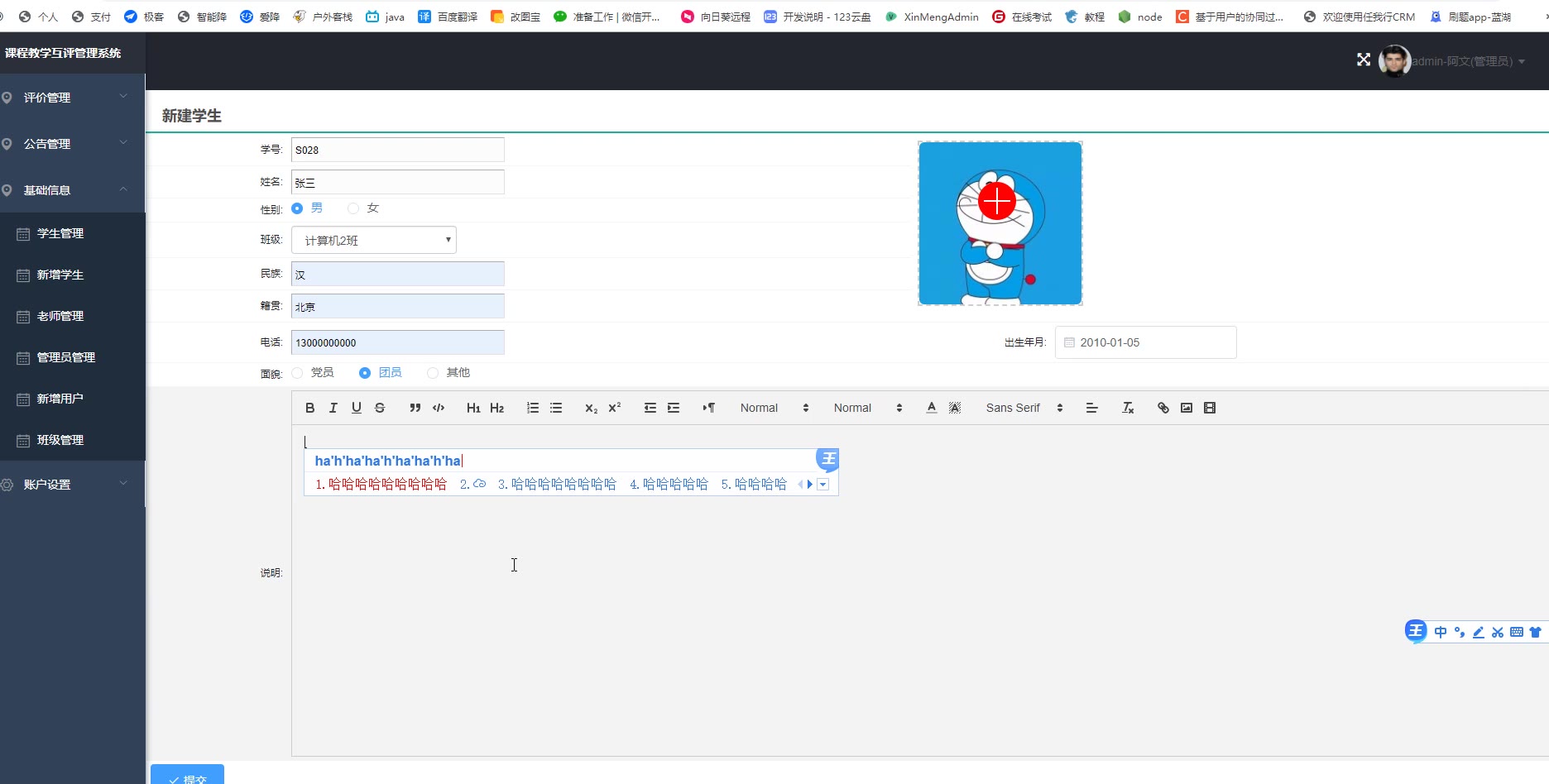
Task: Insert a video in editor
Action: tap(1210, 408)
